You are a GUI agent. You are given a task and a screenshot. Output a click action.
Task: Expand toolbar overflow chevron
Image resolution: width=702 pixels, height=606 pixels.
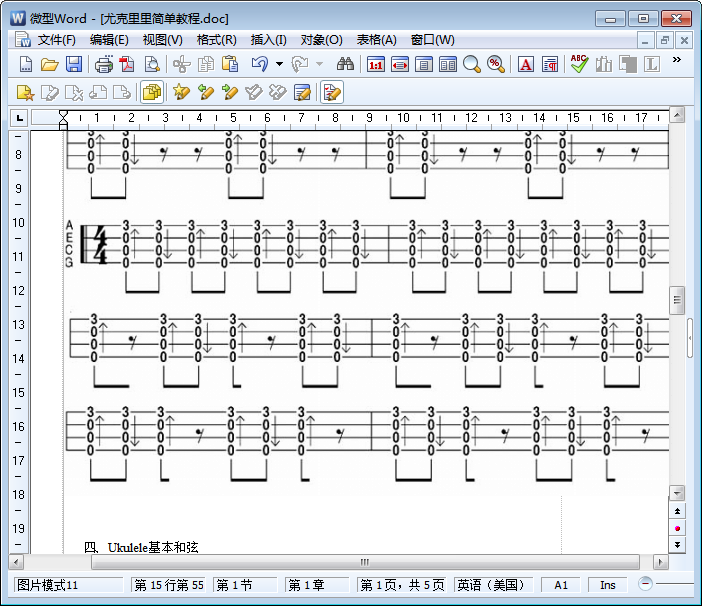677,60
